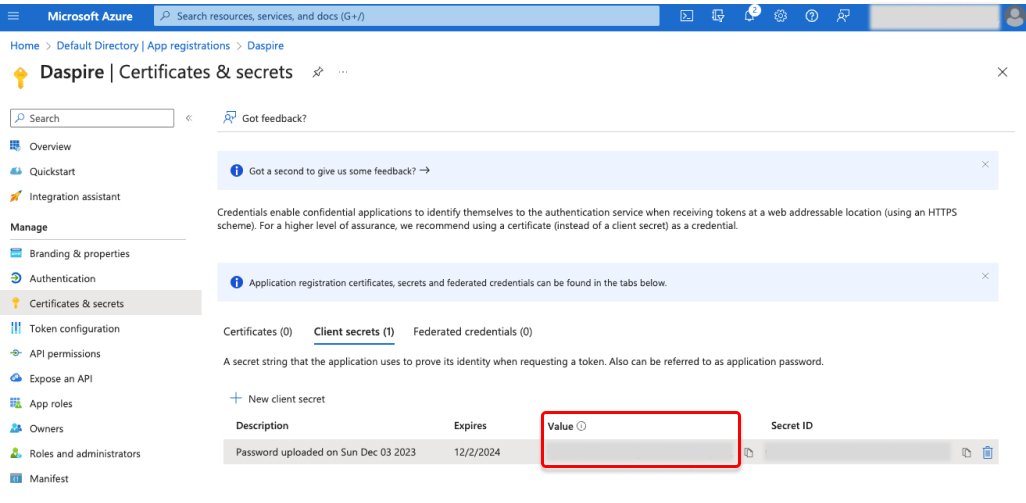1026x503 pixels.
Task: Click New client secret
Action: (277, 398)
